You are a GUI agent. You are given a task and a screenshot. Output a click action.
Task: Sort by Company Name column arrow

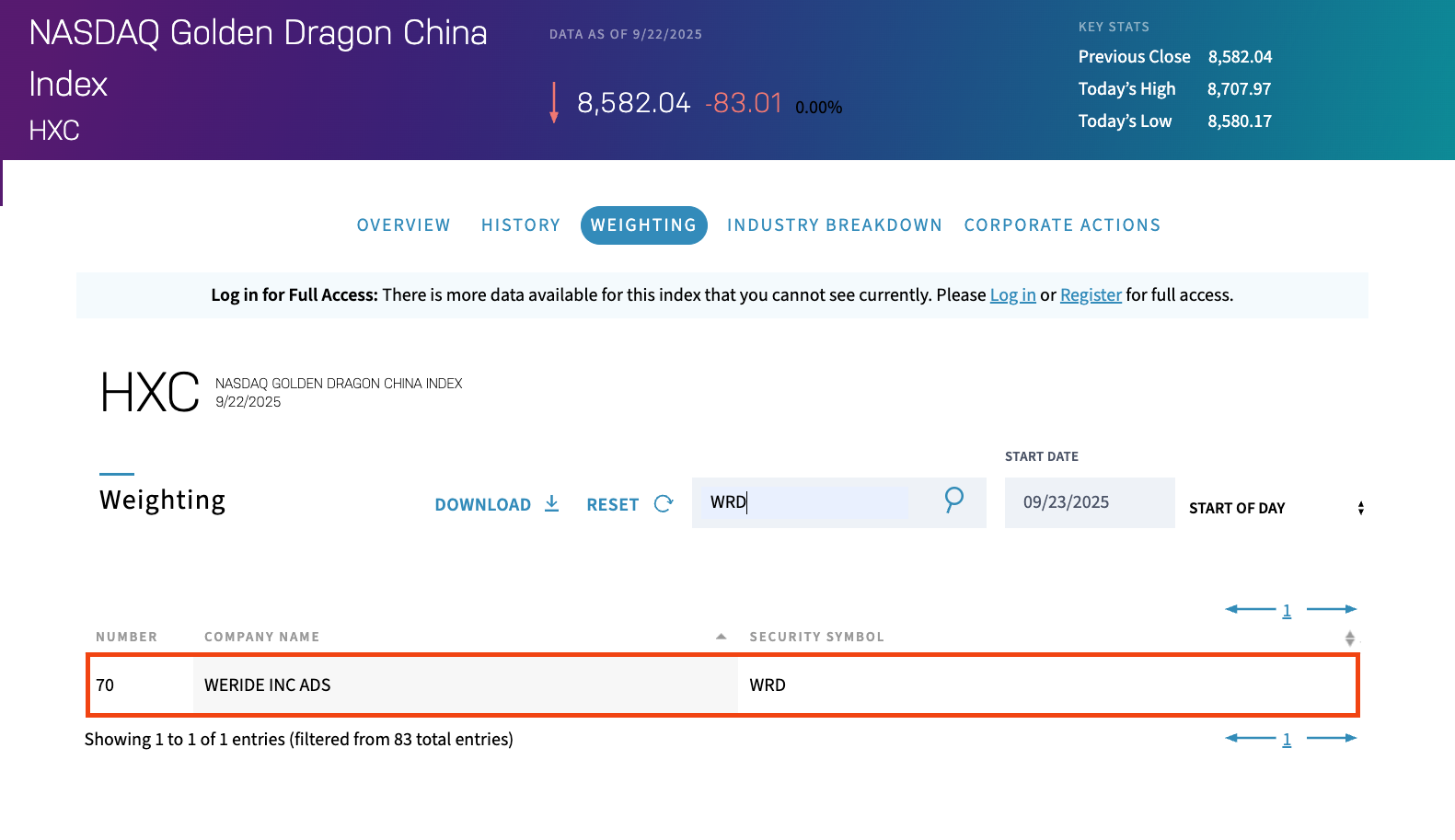pyautogui.click(x=721, y=637)
